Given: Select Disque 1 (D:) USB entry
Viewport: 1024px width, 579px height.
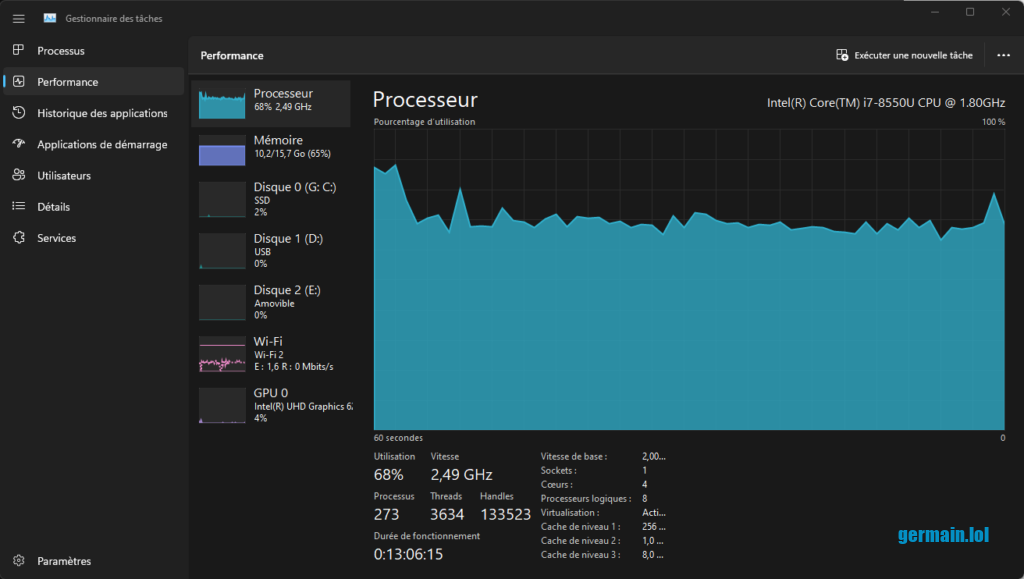Looking at the screenshot, I should click(271, 251).
